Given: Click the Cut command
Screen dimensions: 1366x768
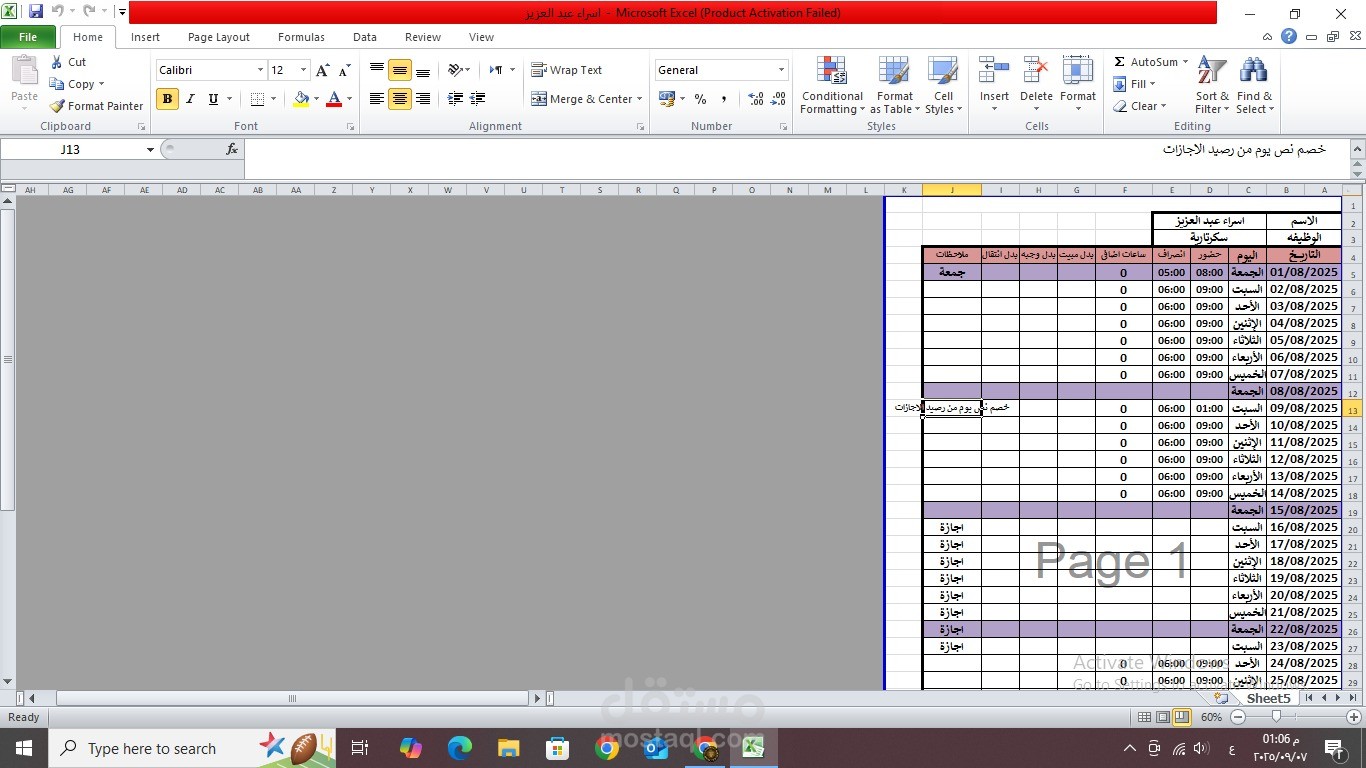Looking at the screenshot, I should (x=68, y=62).
